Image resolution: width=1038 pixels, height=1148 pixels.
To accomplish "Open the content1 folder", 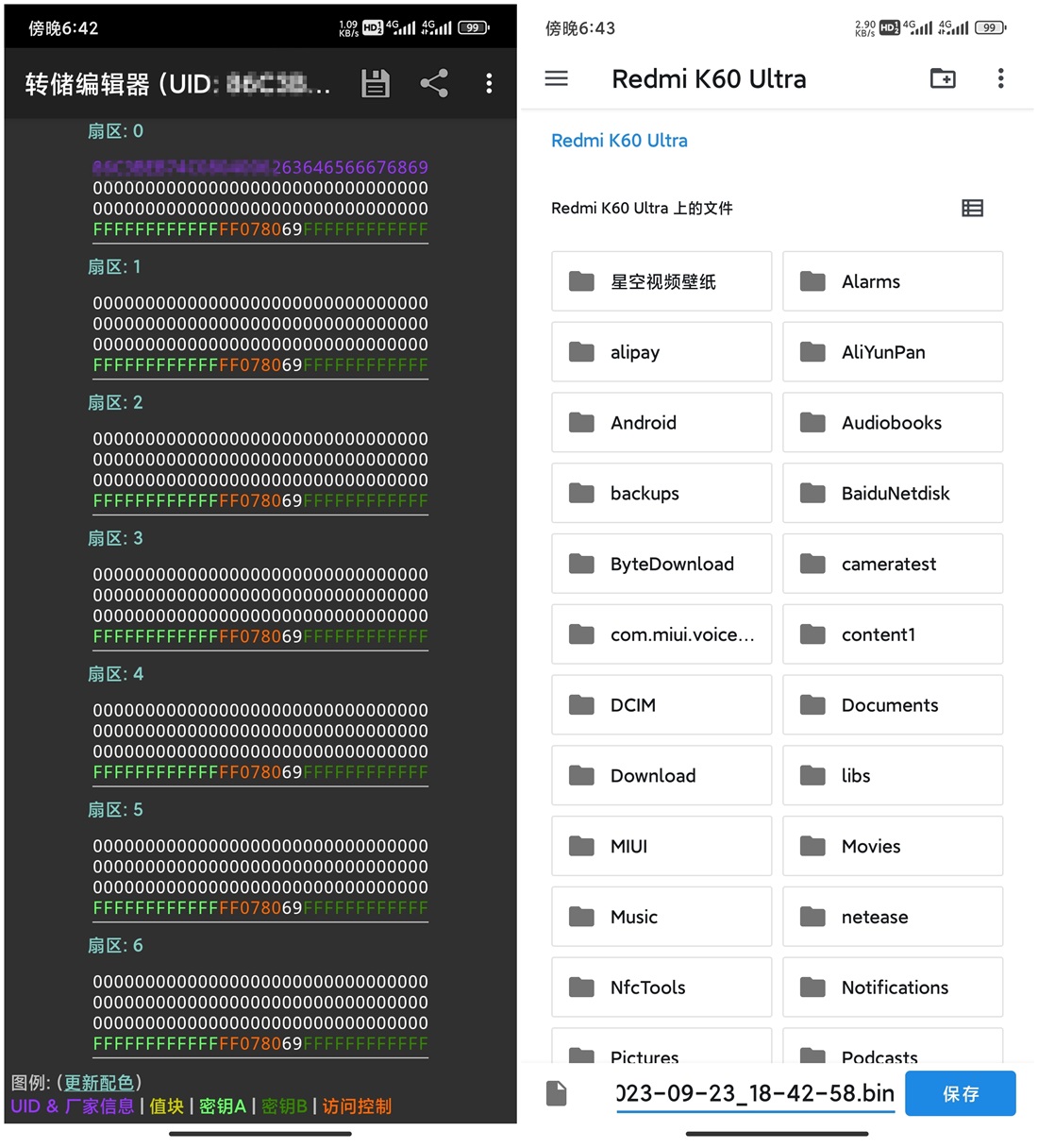I will (x=893, y=634).
